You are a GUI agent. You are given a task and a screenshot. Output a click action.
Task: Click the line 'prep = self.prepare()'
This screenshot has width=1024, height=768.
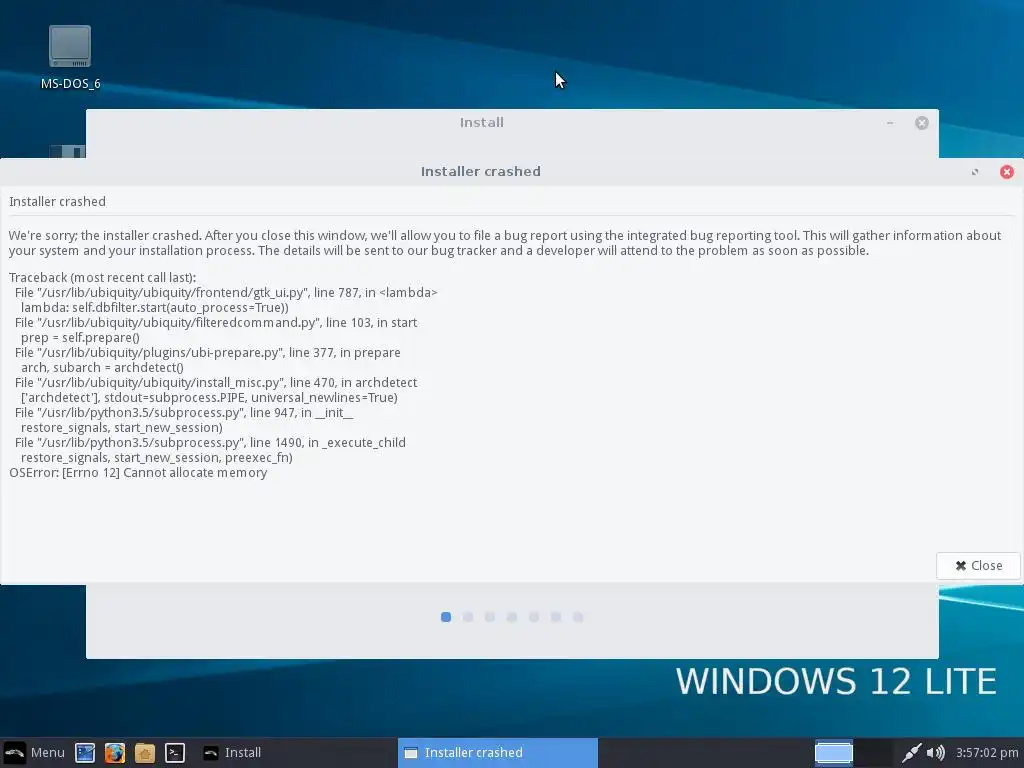click(x=80, y=338)
